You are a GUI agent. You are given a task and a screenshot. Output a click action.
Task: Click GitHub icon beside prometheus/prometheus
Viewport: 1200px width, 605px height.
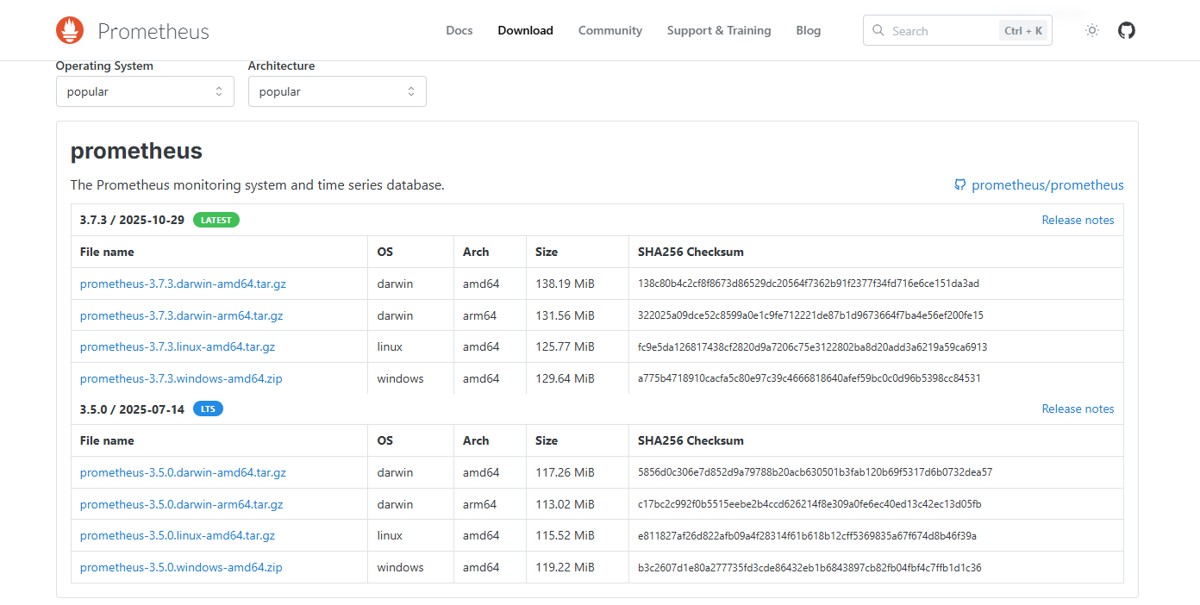point(960,185)
